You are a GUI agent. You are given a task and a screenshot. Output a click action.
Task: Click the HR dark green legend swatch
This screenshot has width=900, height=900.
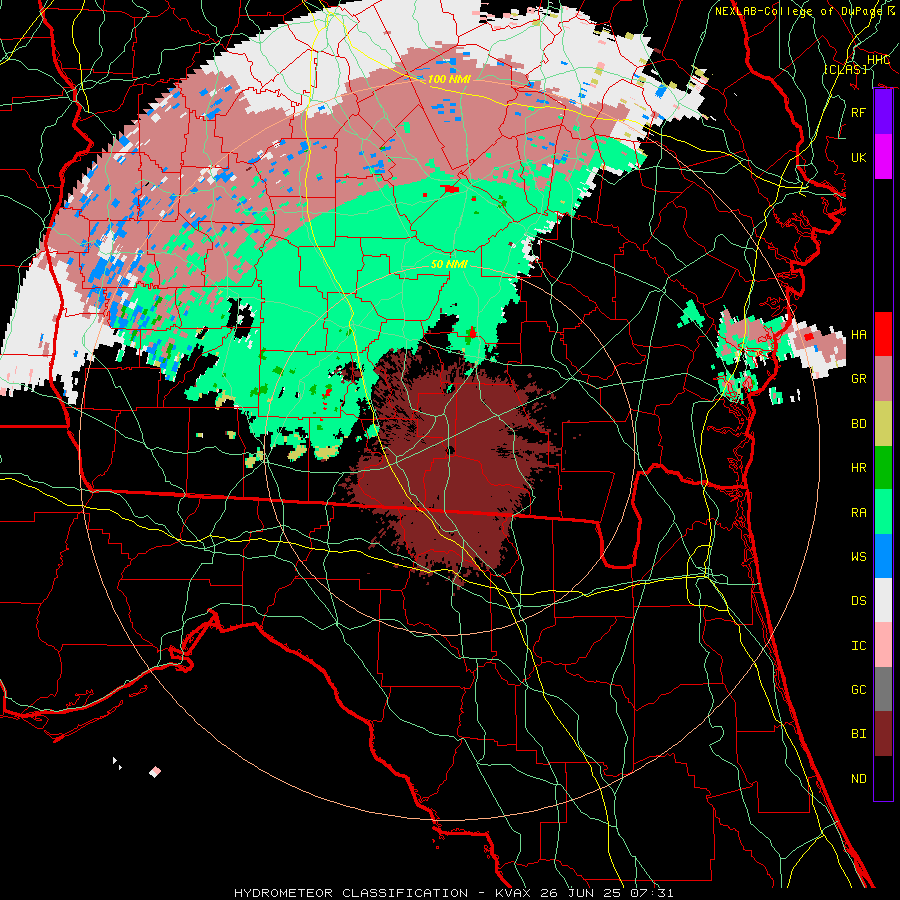[x=883, y=467]
